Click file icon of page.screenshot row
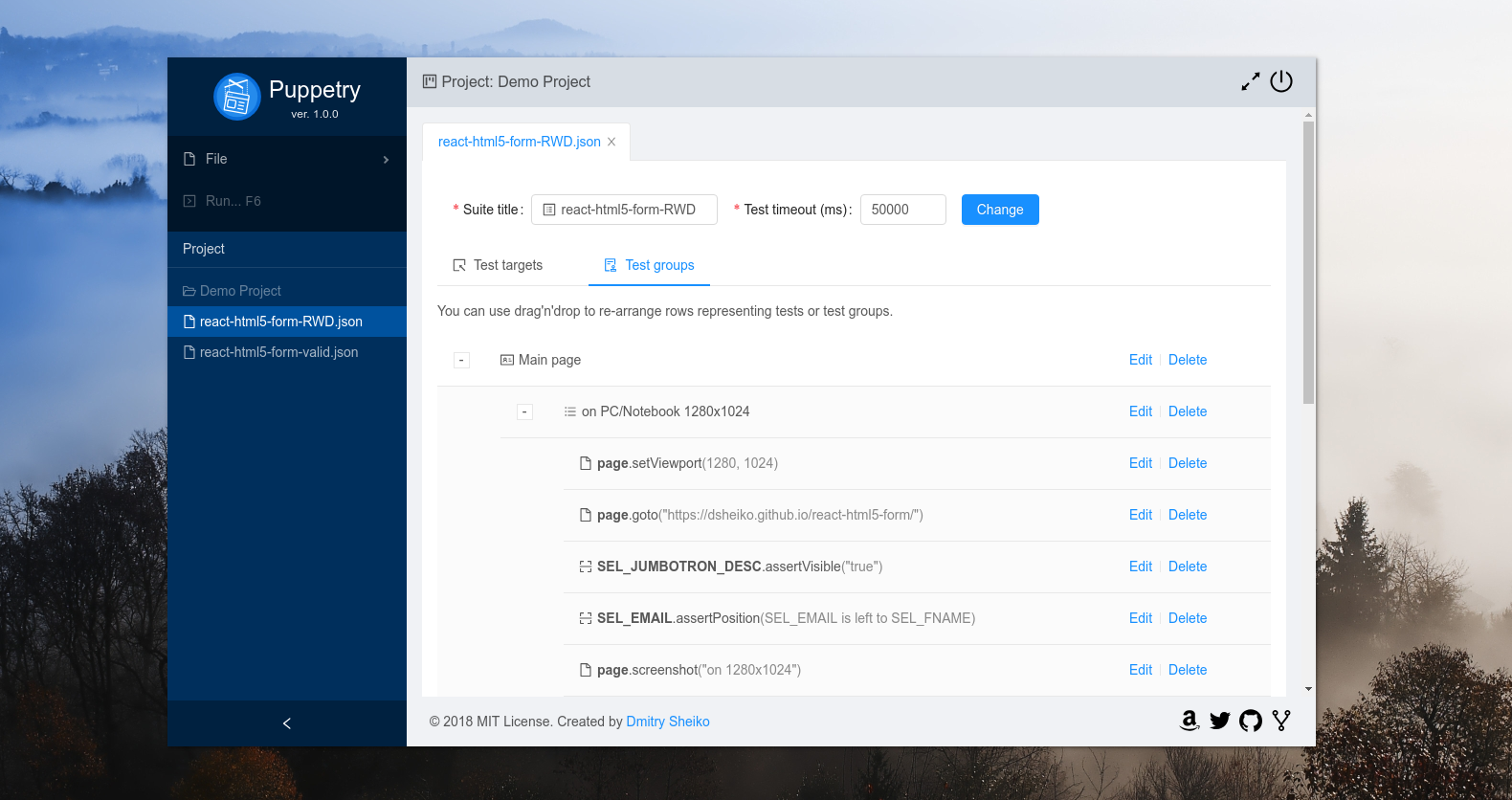Image resolution: width=1512 pixels, height=800 pixels. coord(586,670)
